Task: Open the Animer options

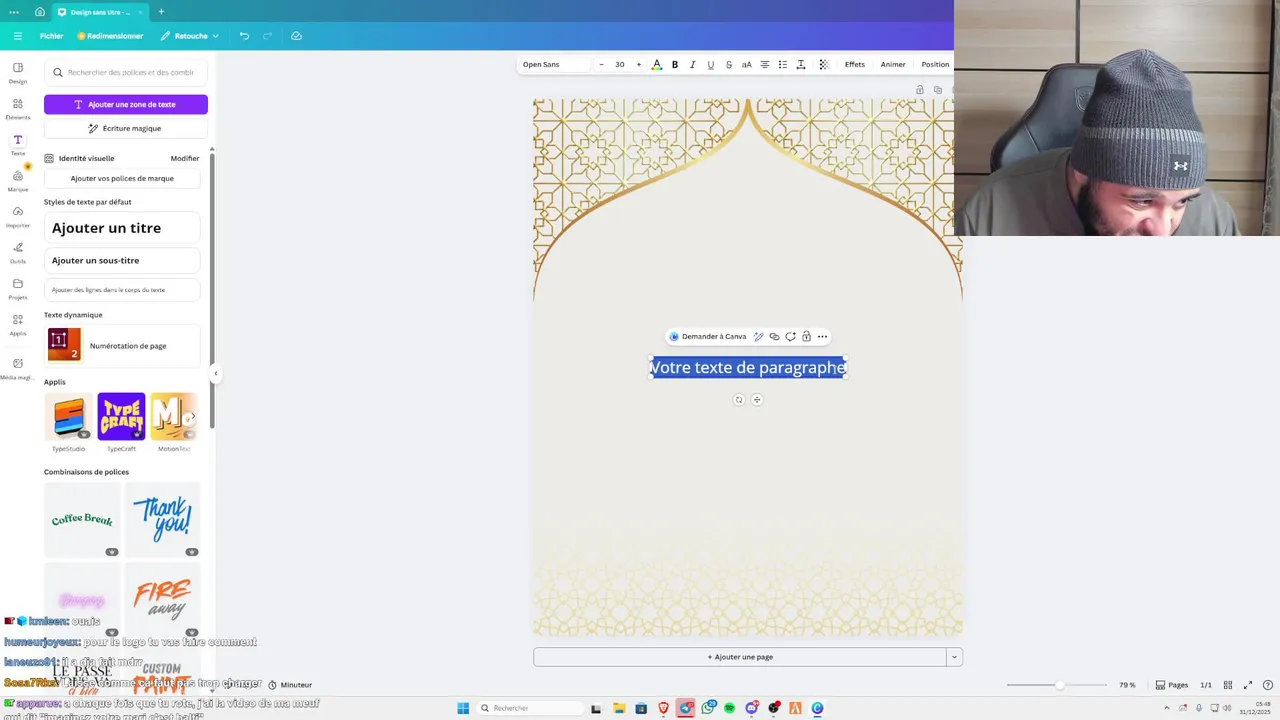Action: [893, 64]
